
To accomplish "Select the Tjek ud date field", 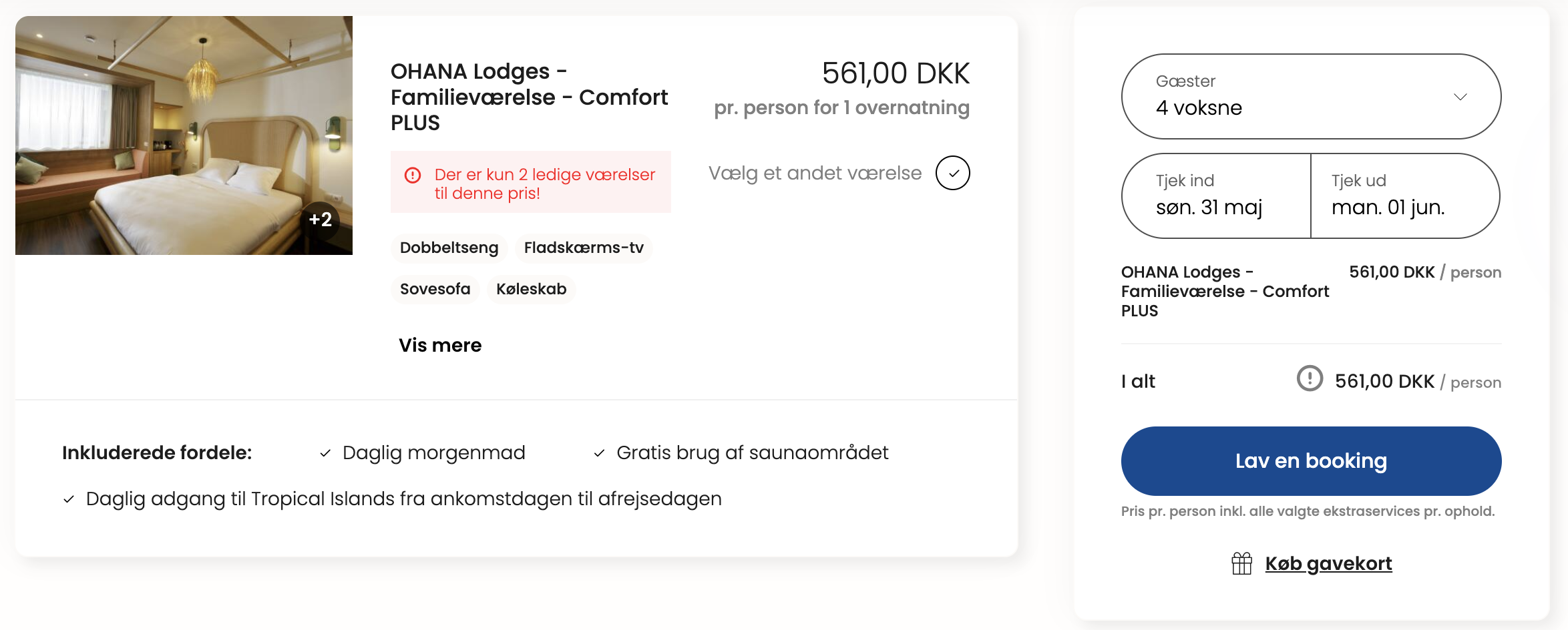I will coord(1405,196).
